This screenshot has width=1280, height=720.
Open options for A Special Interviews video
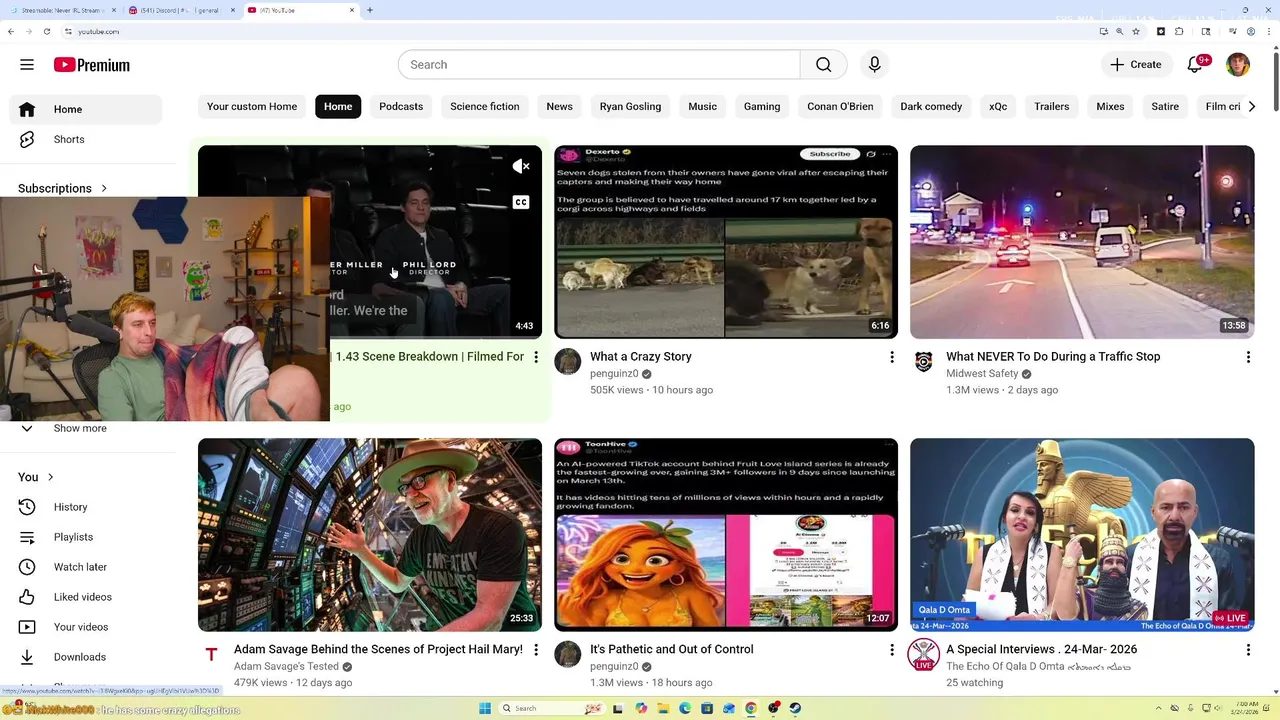[1248, 650]
